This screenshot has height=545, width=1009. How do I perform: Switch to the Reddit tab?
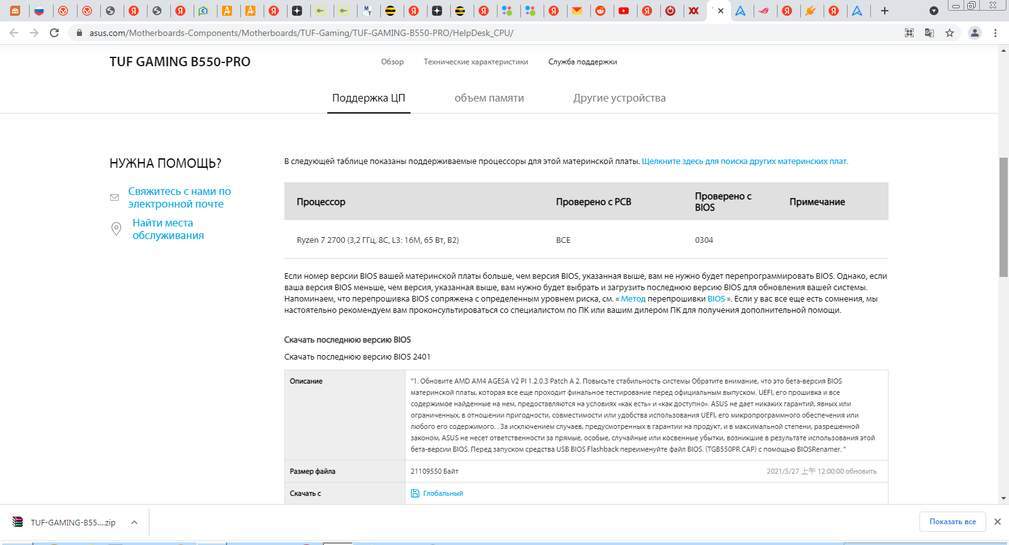click(x=600, y=11)
